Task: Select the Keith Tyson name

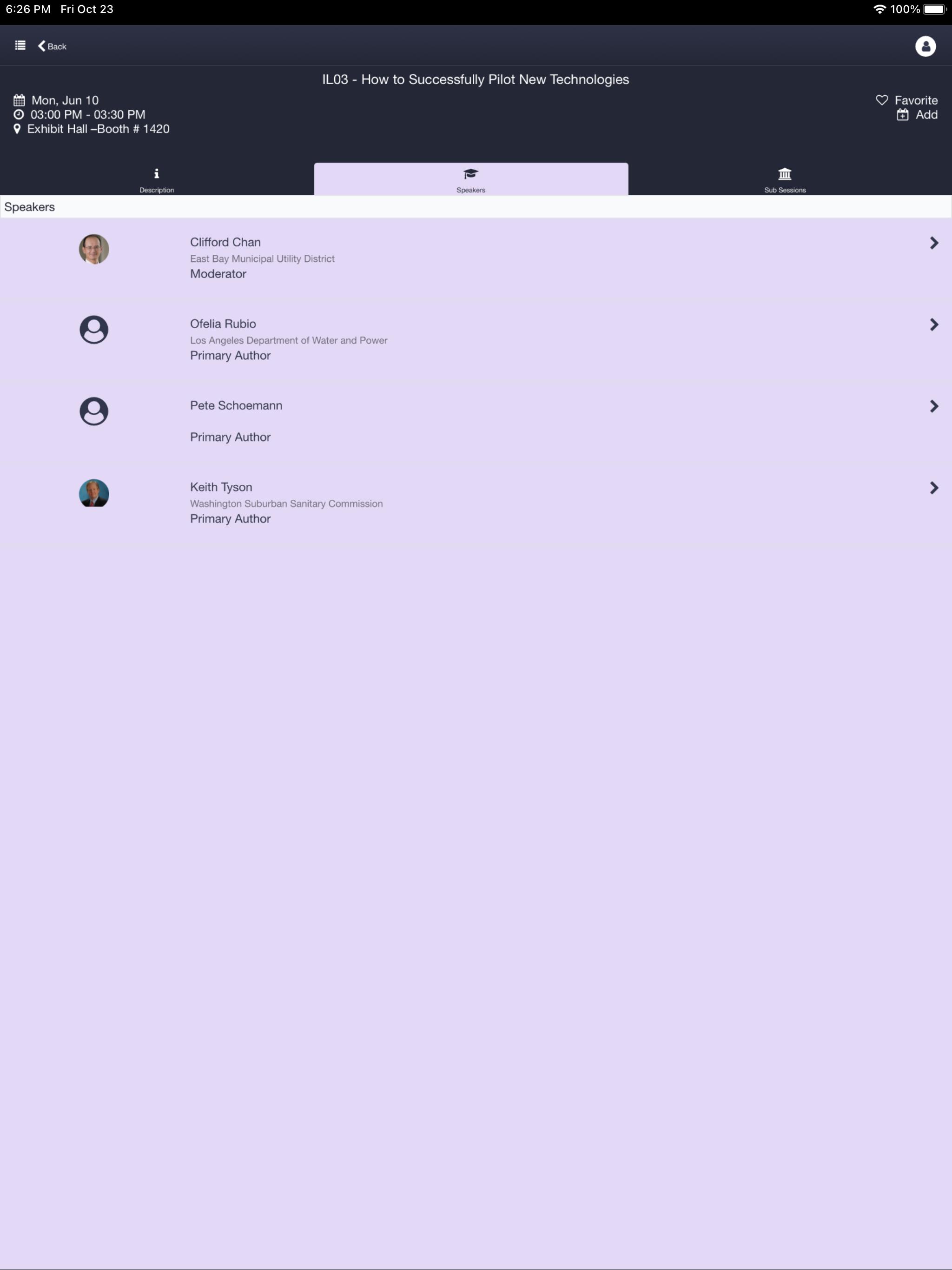Action: [x=221, y=487]
